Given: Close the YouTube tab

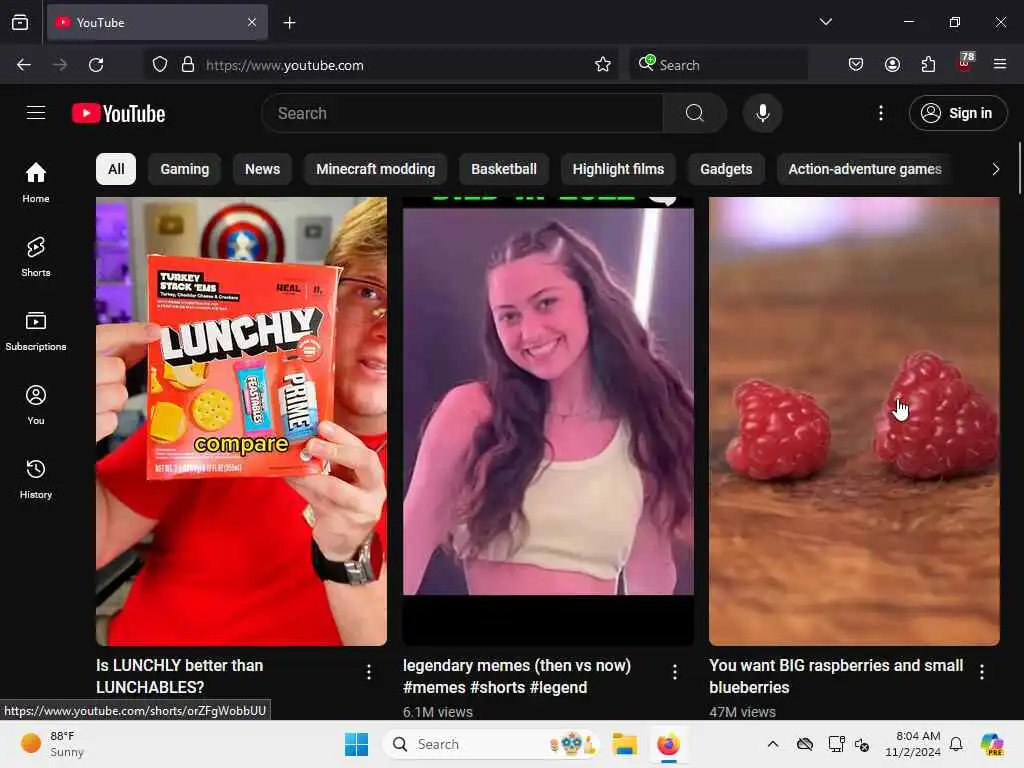Looking at the screenshot, I should coord(252,23).
